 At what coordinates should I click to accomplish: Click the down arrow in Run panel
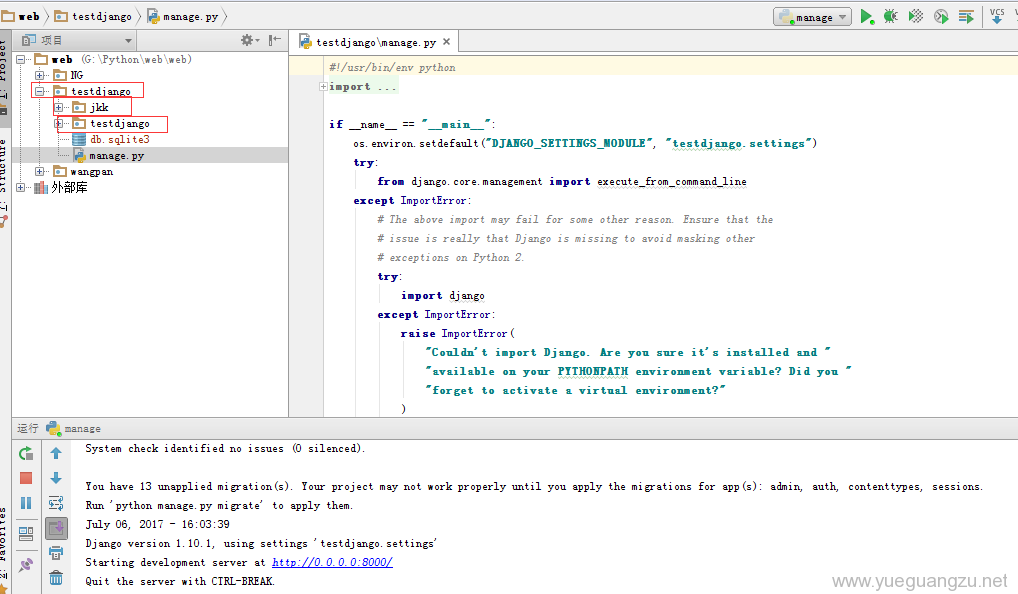(x=56, y=478)
